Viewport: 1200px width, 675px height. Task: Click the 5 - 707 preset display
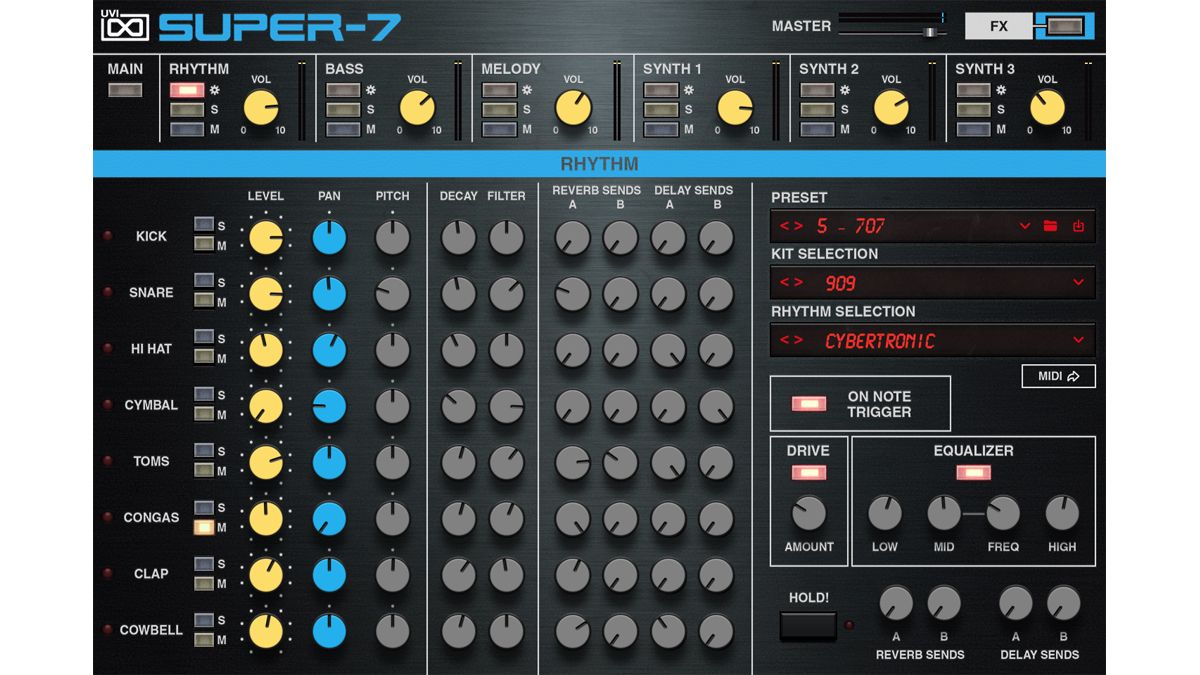pos(850,226)
